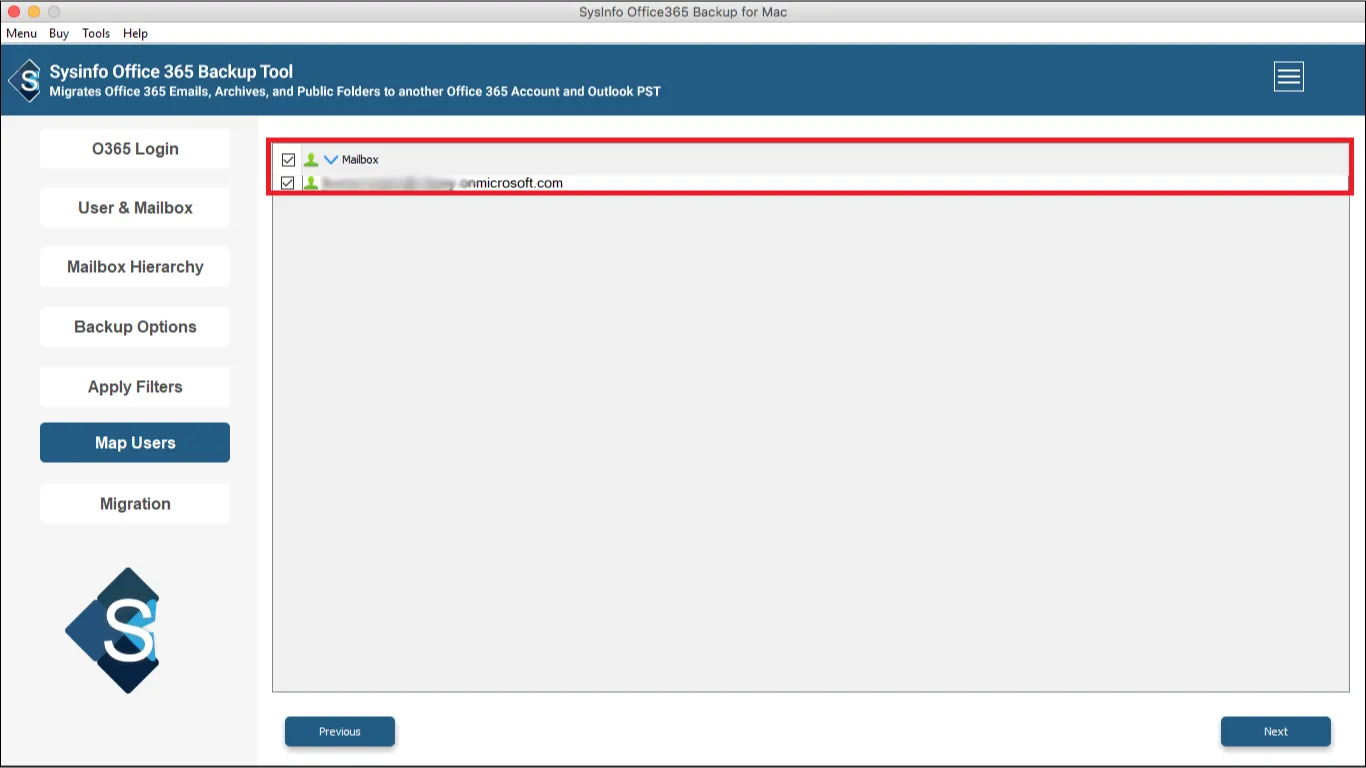Open the hamburger menu icon in header
The image size is (1366, 768).
[x=1288, y=77]
